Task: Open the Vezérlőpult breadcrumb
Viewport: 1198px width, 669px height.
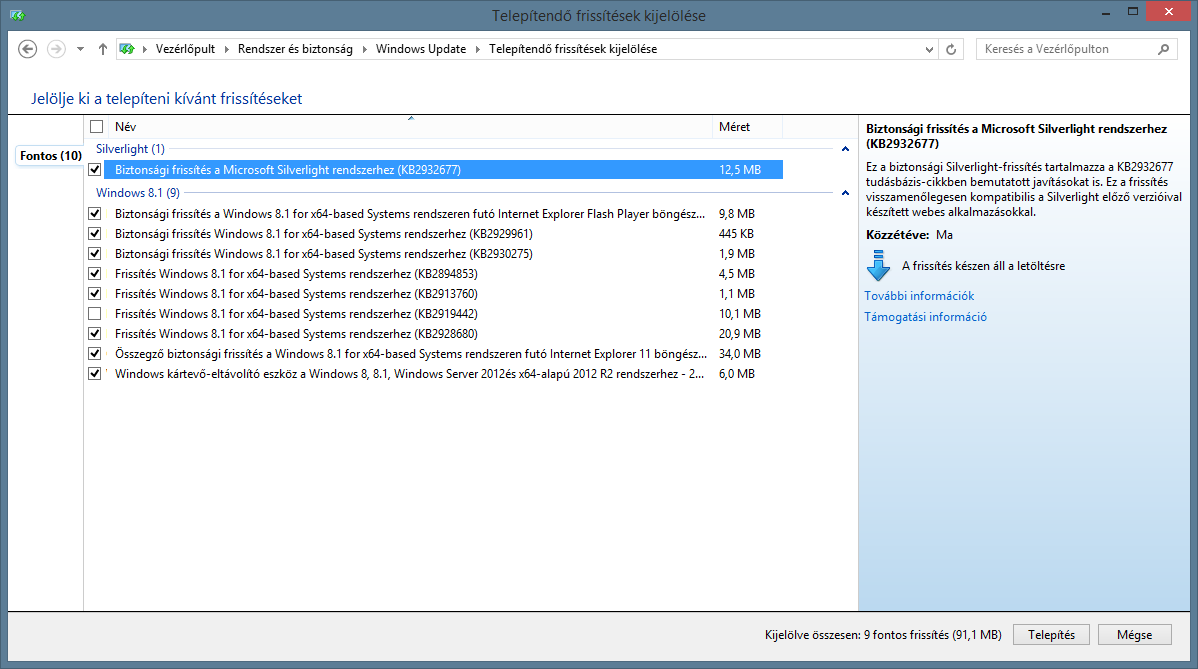Action: (186, 49)
